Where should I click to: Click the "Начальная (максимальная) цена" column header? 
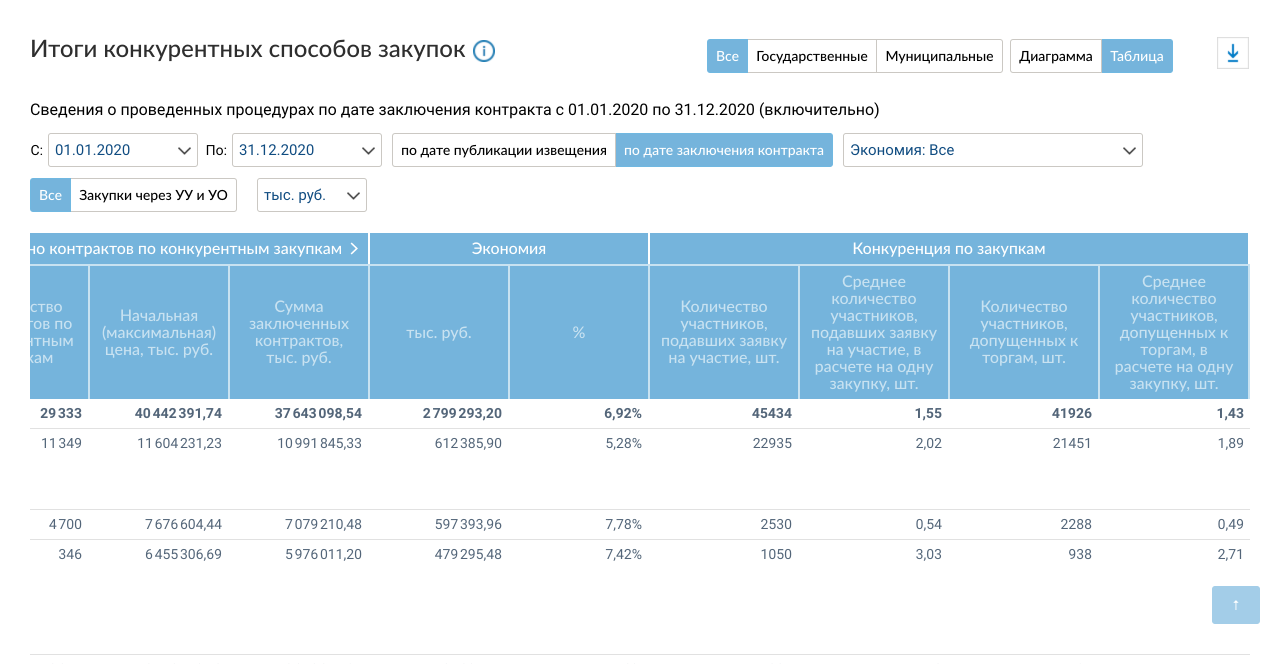(159, 332)
